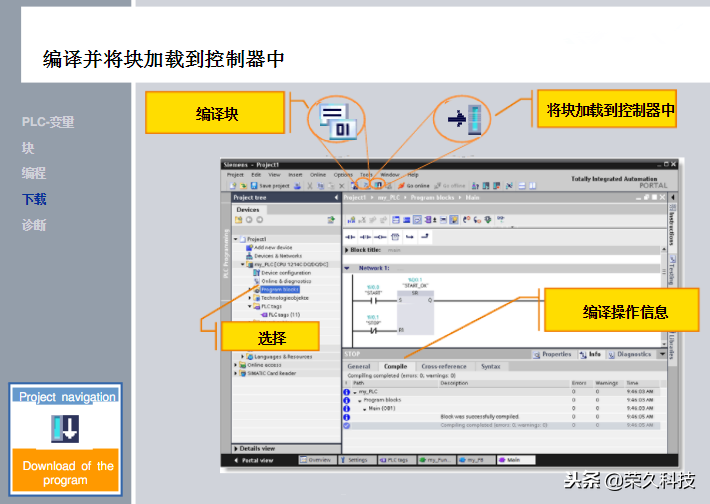Open the my_FB taskbar tab
Image resolution: width=710 pixels, height=504 pixels.
[x=476, y=460]
